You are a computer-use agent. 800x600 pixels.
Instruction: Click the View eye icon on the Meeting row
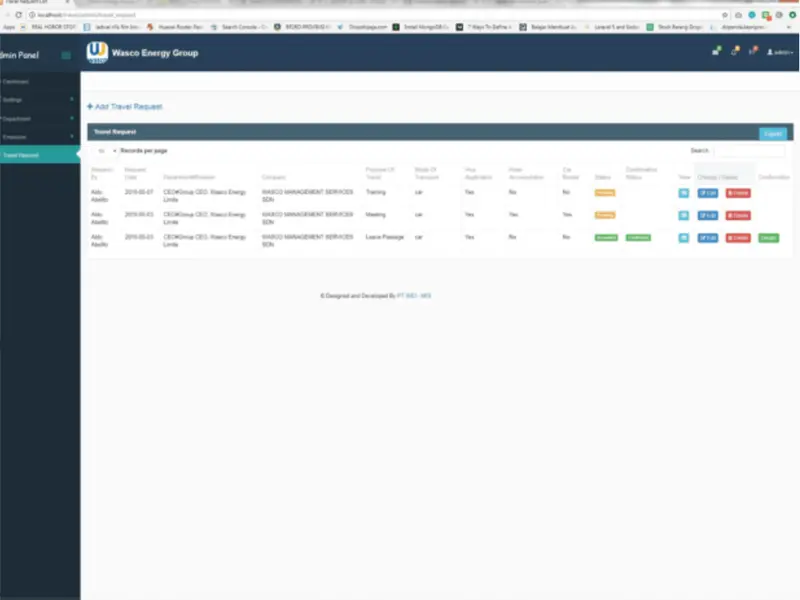click(686, 215)
